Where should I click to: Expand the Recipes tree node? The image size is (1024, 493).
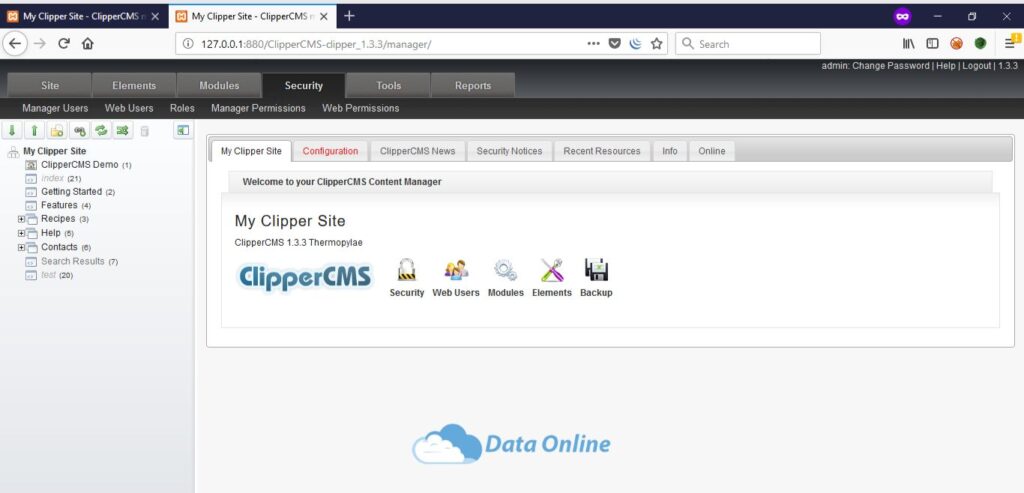coord(21,219)
